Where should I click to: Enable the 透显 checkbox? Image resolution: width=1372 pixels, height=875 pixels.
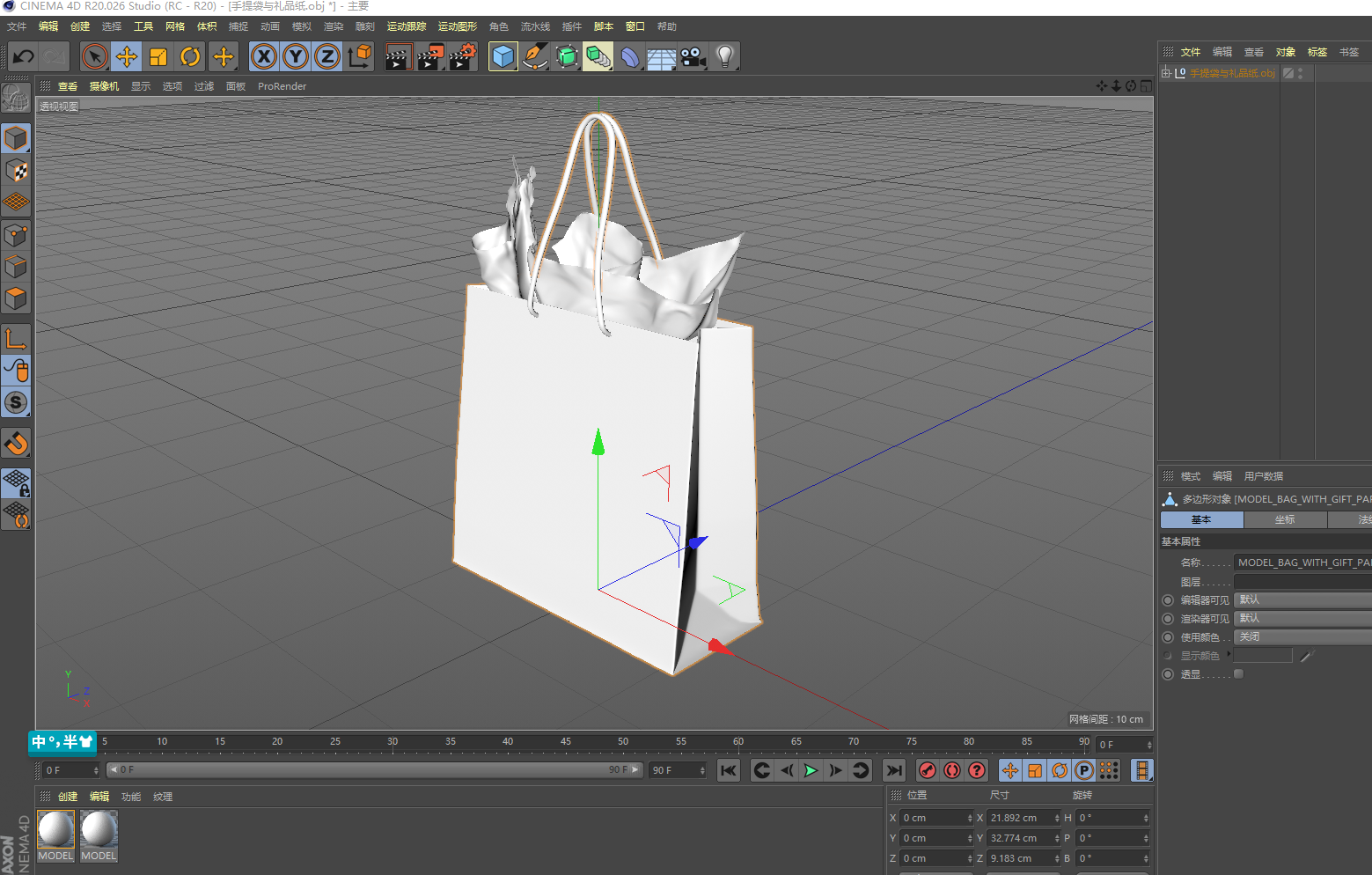pyautogui.click(x=1238, y=674)
